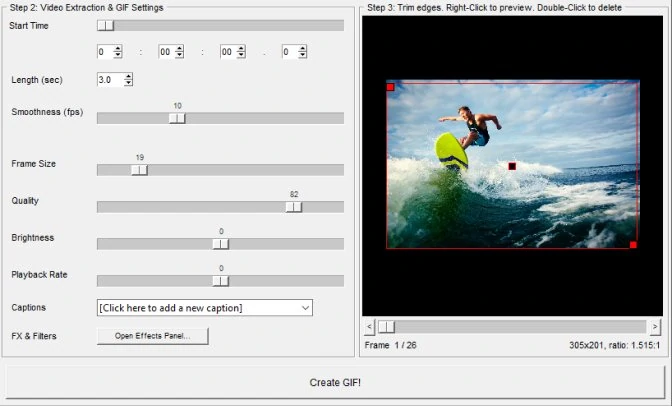The image size is (672, 406).
Task: Increase the start time minutes value
Action: 180,49
